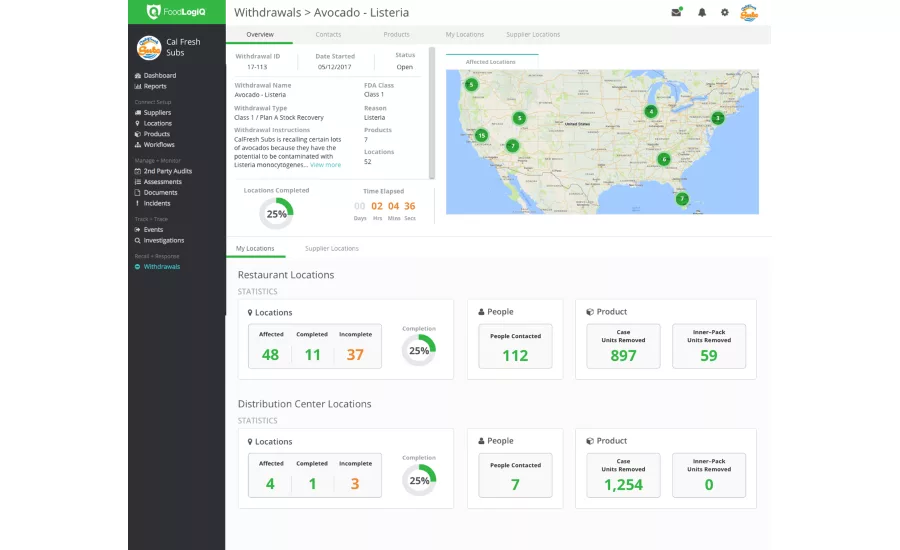Go to 2nd Party Audits

pyautogui.click(x=168, y=171)
